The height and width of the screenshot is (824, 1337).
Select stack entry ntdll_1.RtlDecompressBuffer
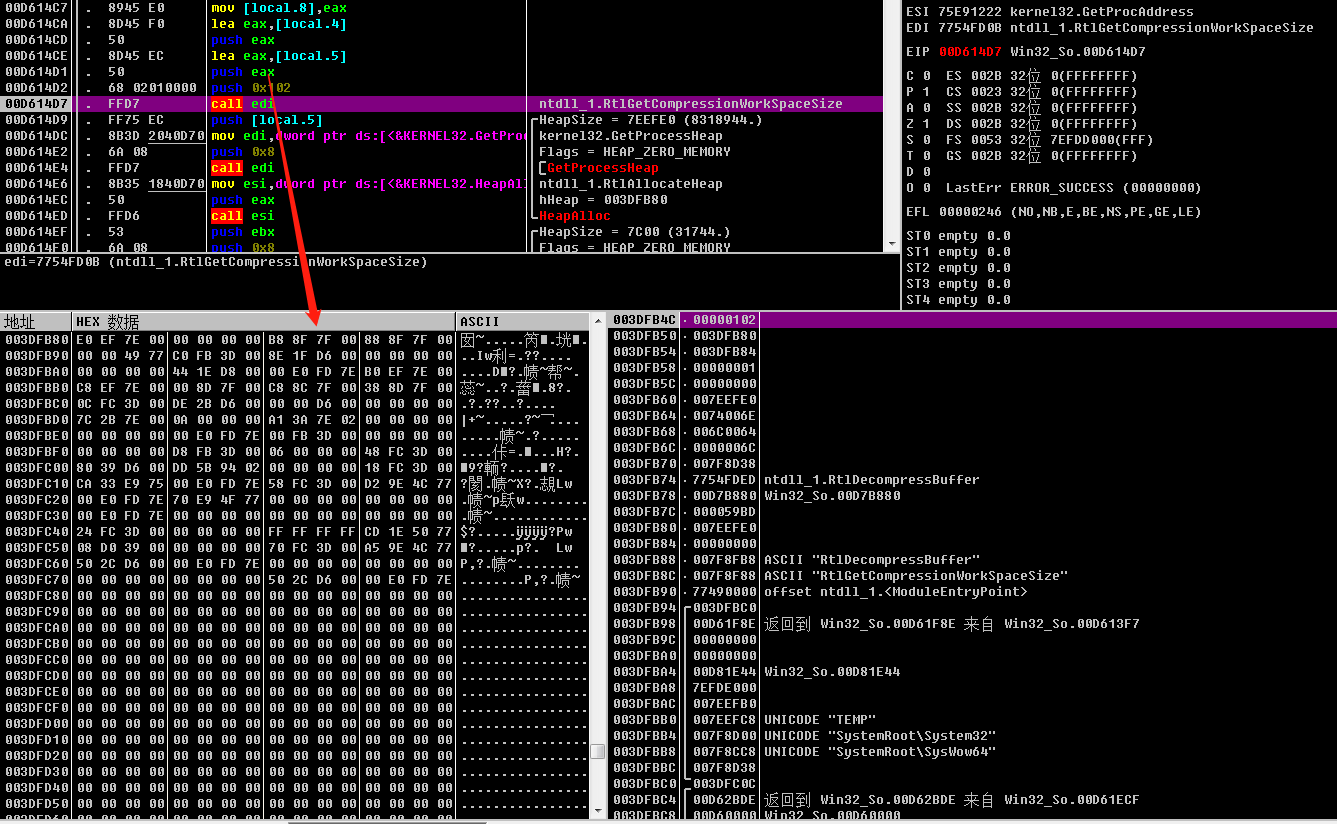(871, 480)
